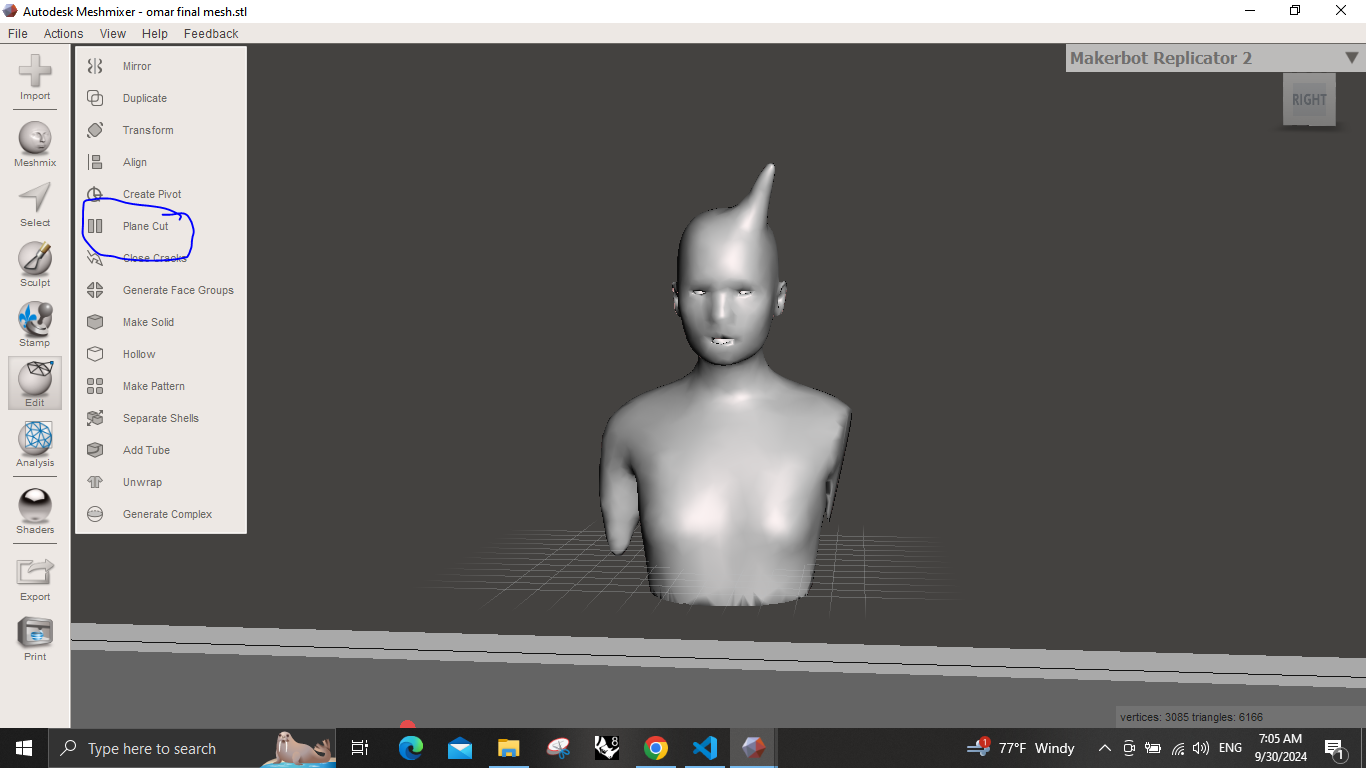
Task: Open the weather widget showing 77°F Windy
Action: tap(1021, 748)
